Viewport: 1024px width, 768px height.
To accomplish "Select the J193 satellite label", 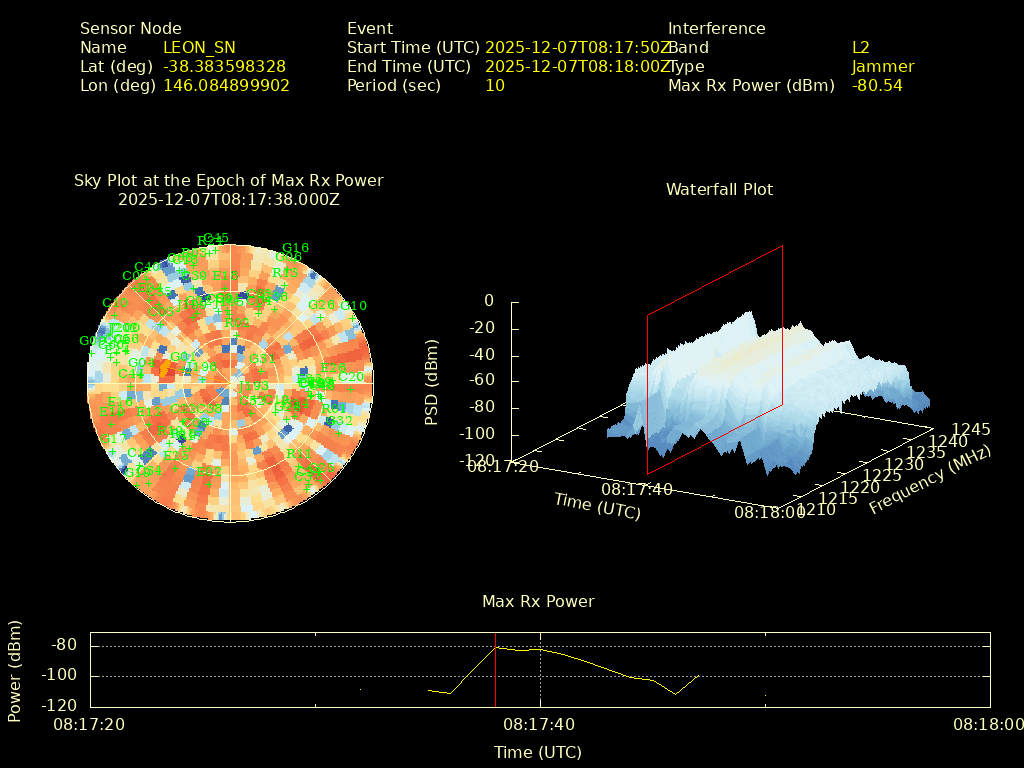I will point(256,386).
